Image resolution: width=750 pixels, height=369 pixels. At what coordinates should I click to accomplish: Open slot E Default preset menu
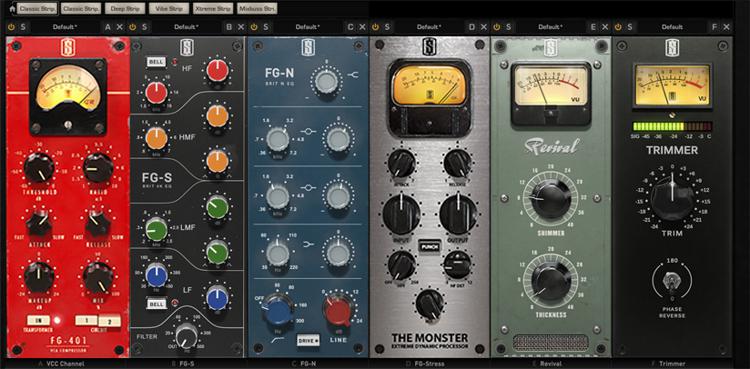[551, 27]
